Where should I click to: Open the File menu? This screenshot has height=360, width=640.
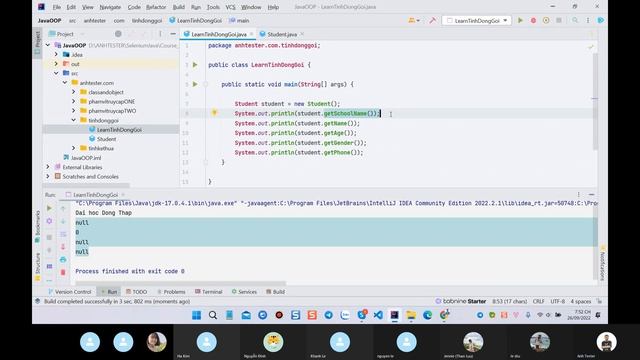(x=57, y=7)
